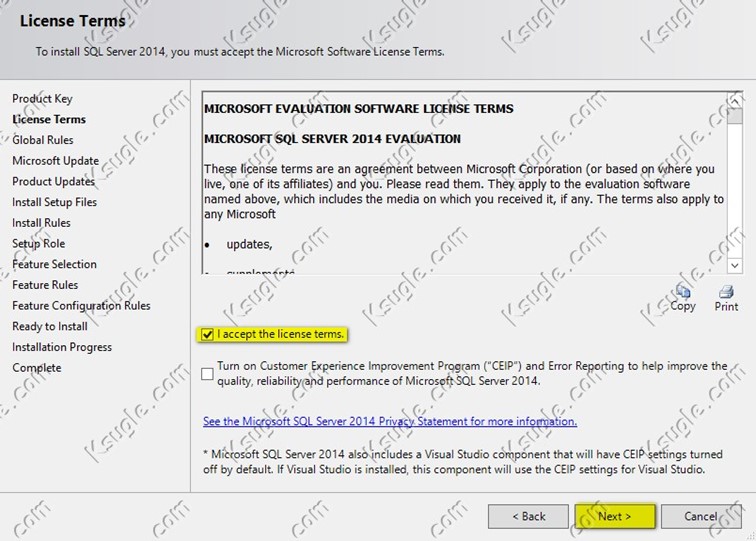Click the license text scrollbar thumb

(735, 116)
